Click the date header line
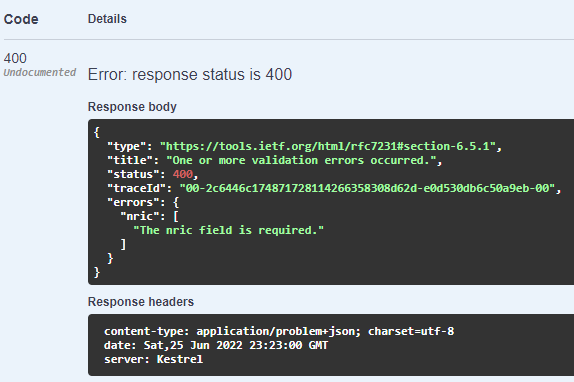Screen dimensions: 574x382 216,345
